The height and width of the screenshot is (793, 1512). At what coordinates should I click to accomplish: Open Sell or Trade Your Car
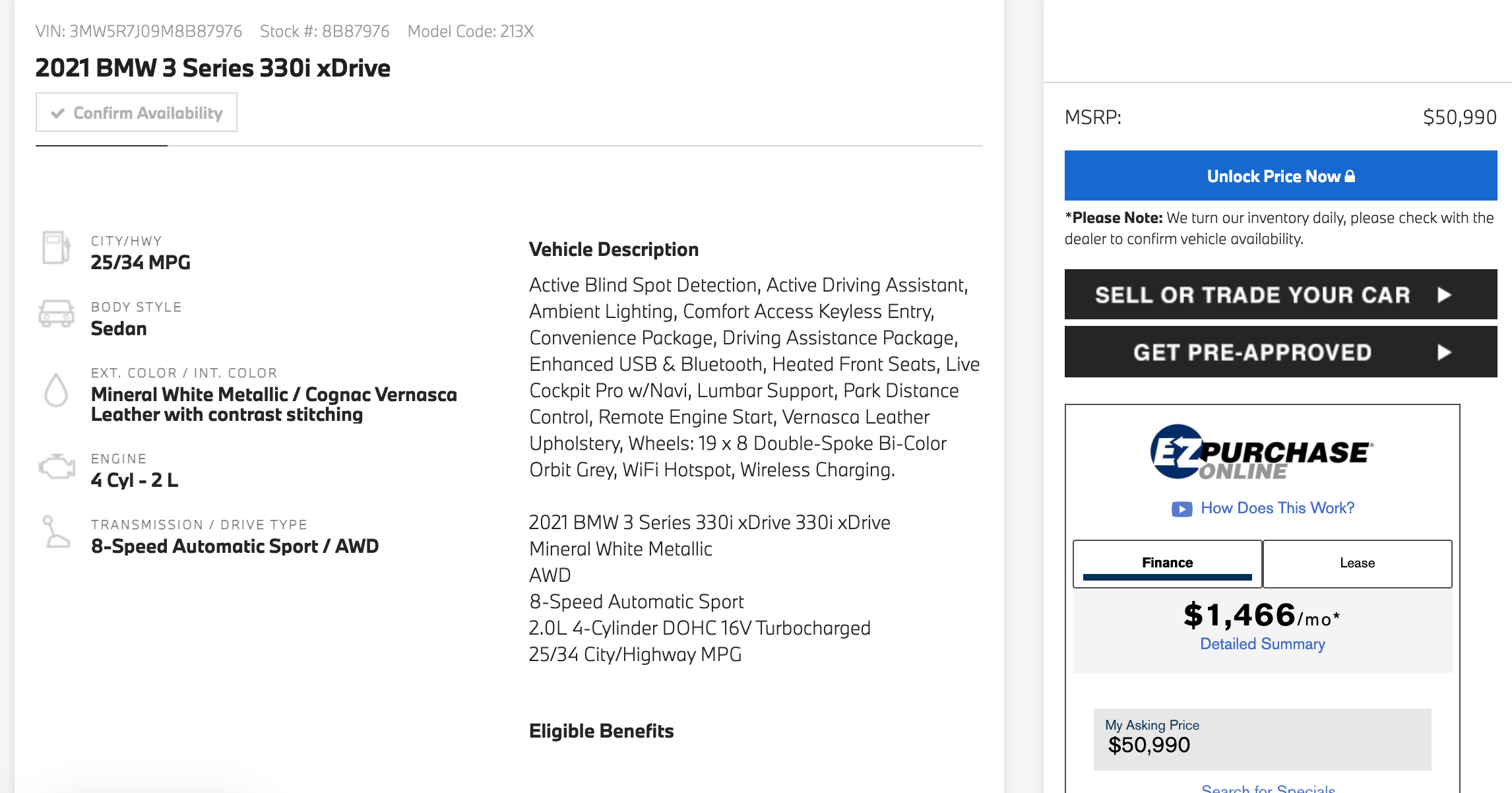pos(1280,294)
